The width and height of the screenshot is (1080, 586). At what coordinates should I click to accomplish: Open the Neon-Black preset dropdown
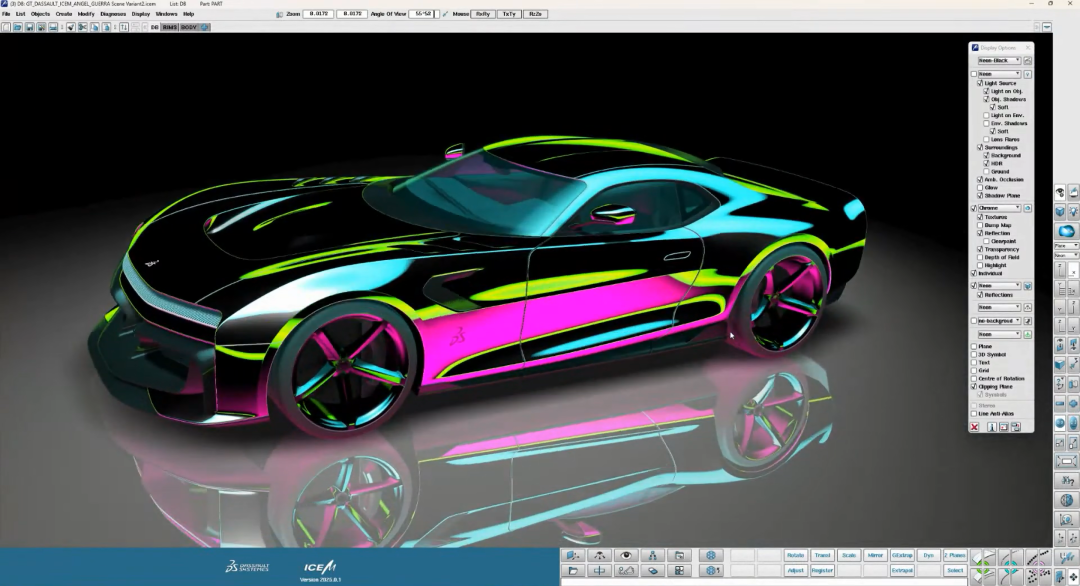999,61
